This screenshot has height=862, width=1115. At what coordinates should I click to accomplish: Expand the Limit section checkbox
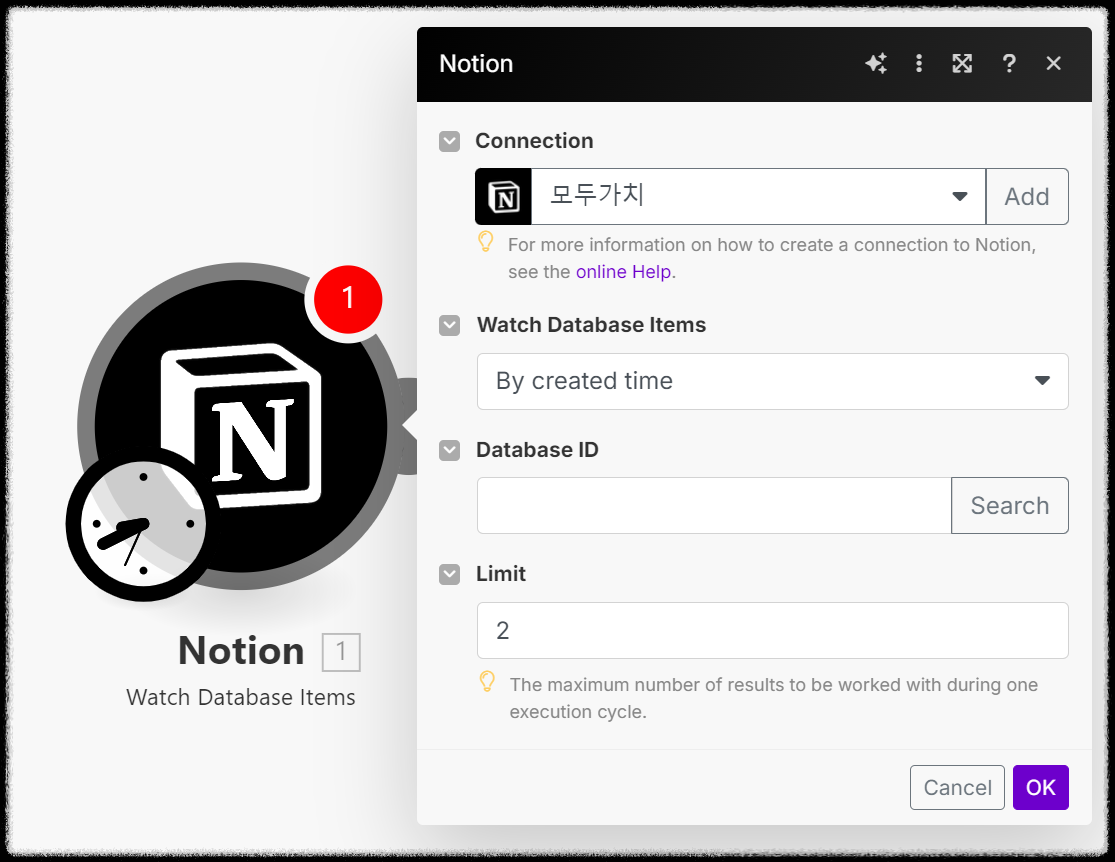coord(449,574)
